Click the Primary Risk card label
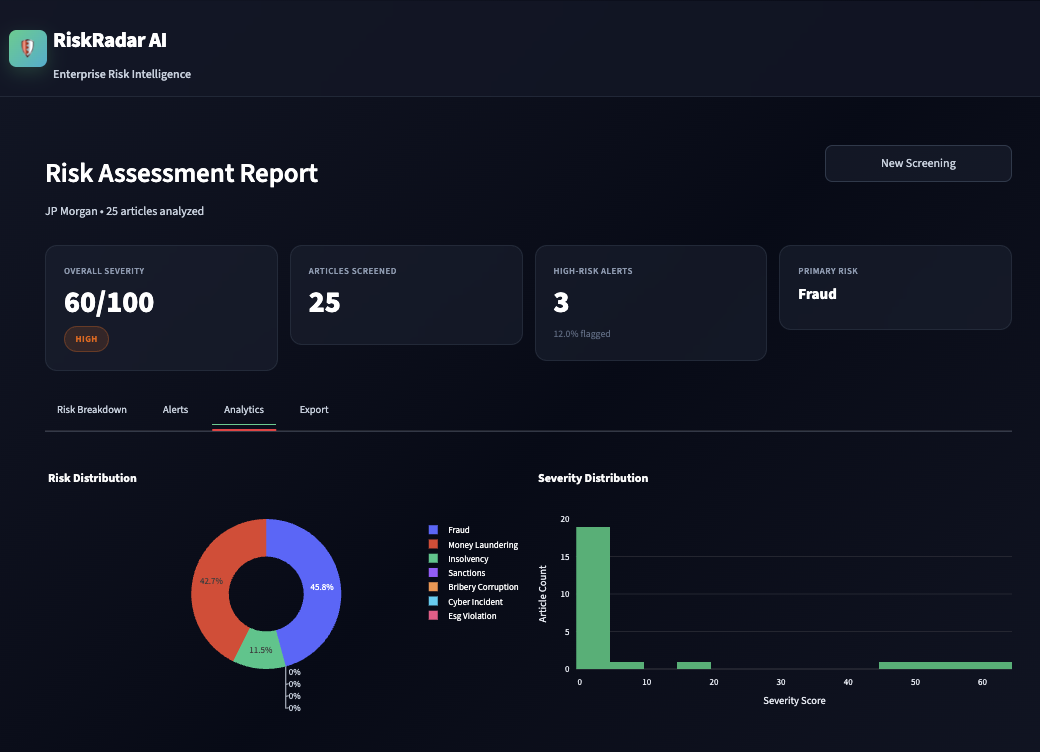This screenshot has width=1040, height=752. [828, 271]
